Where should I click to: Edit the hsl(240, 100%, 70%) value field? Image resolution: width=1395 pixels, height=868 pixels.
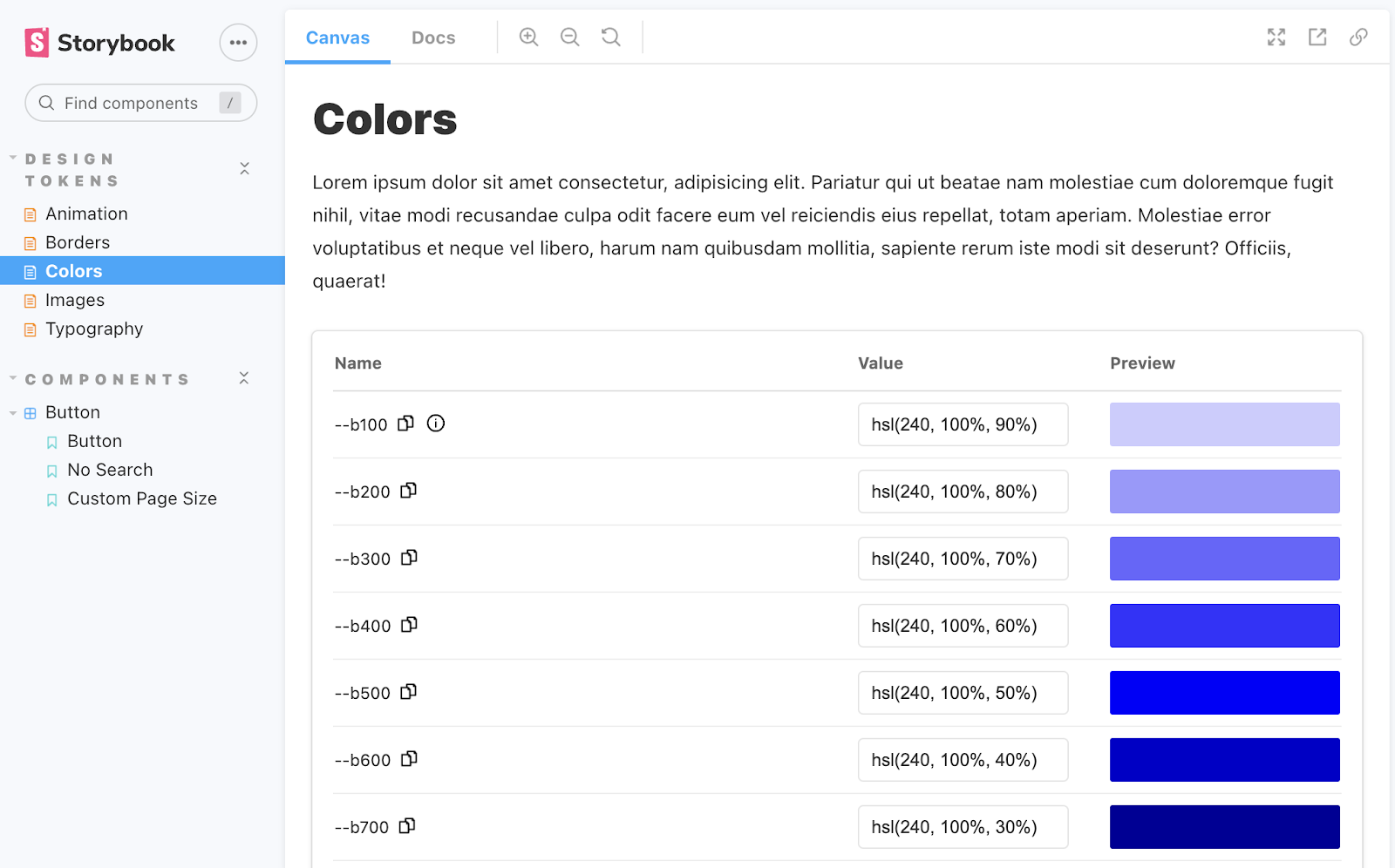coord(963,559)
